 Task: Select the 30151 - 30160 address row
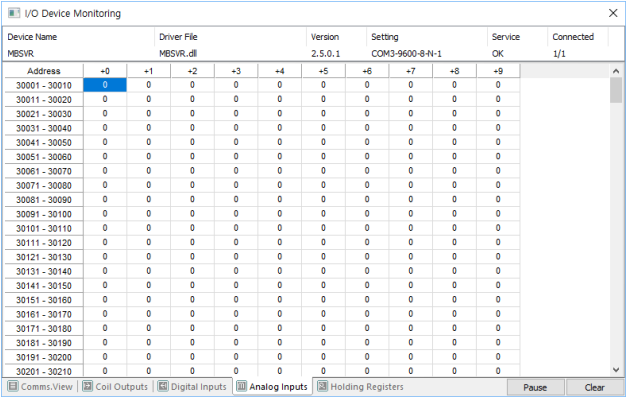pyautogui.click(x=44, y=300)
